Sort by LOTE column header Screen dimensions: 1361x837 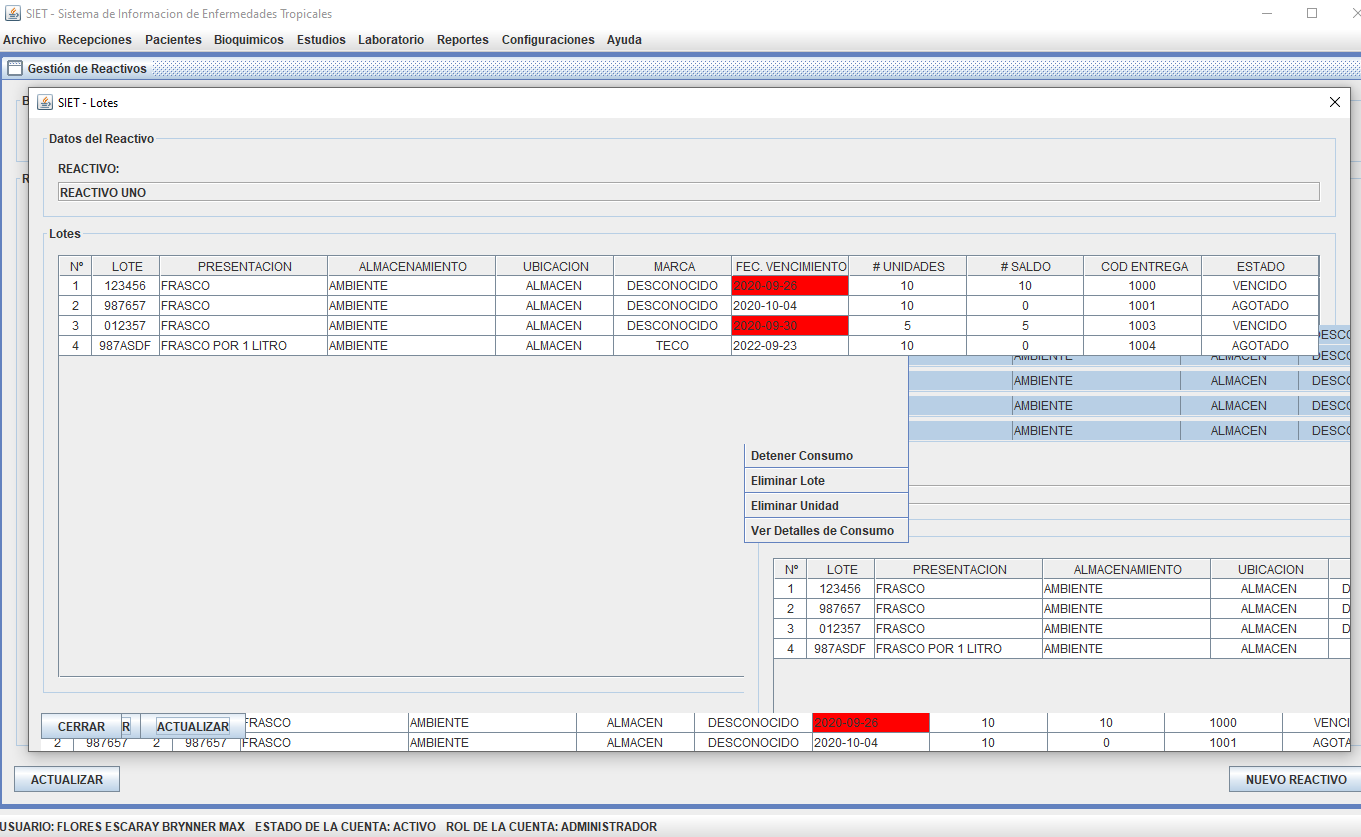pyautogui.click(x=127, y=266)
